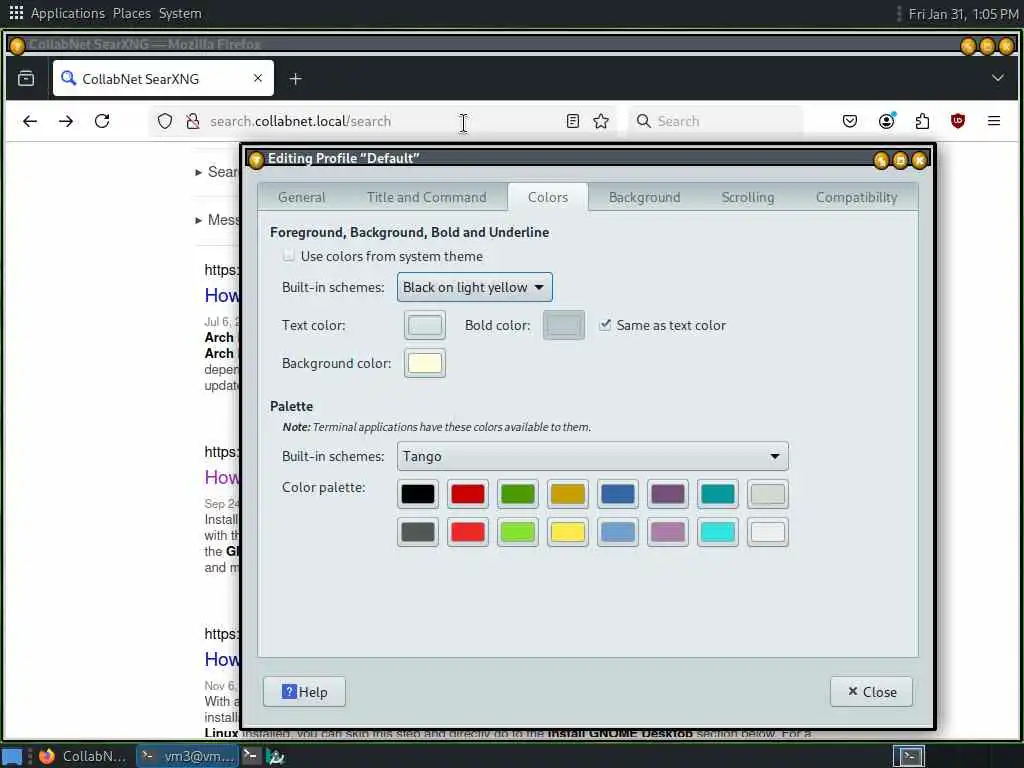Viewport: 1024px width, 768px height.
Task: Switch to Compatibility tab
Action: [x=856, y=197]
